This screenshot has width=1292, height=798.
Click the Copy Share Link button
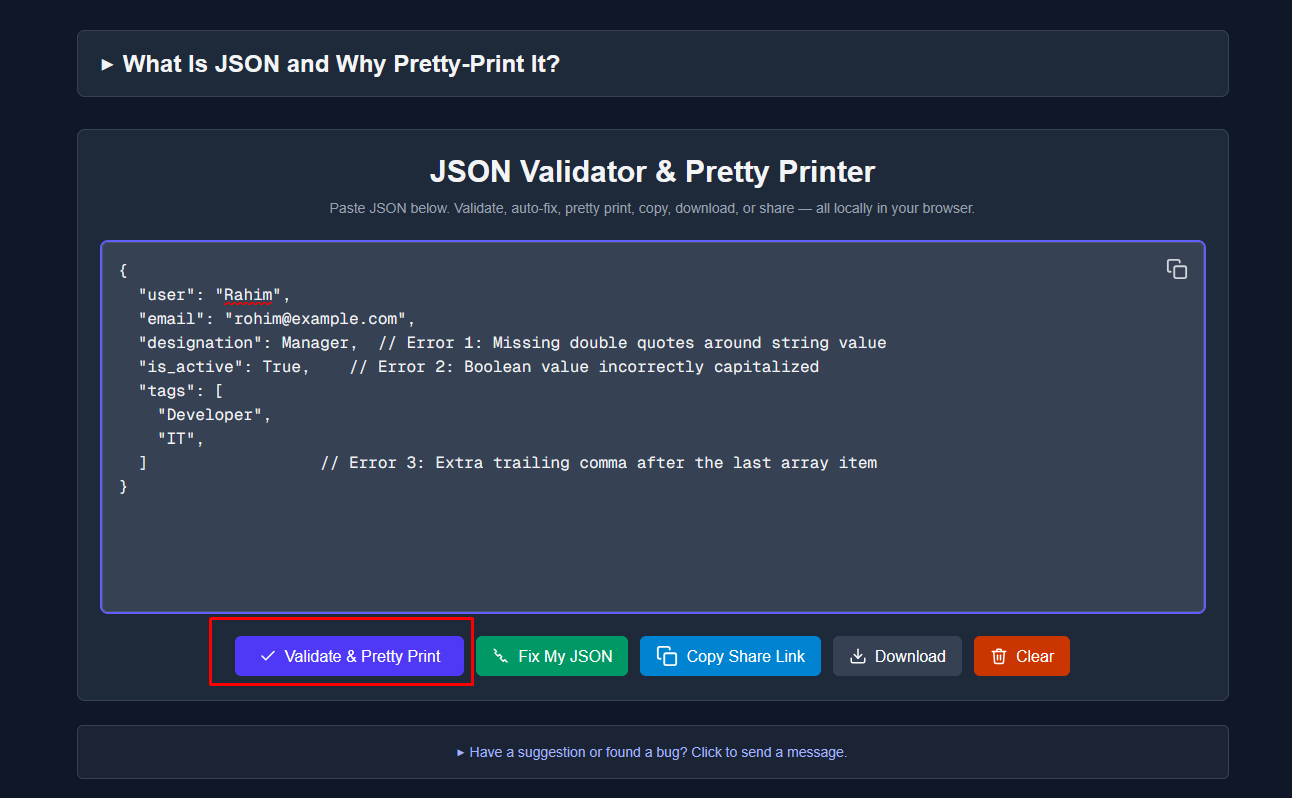[x=730, y=656]
